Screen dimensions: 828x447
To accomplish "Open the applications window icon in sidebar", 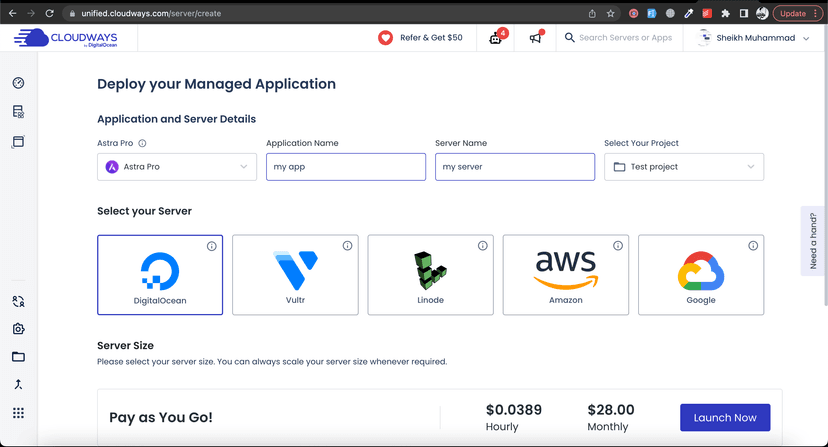I will (x=18, y=142).
